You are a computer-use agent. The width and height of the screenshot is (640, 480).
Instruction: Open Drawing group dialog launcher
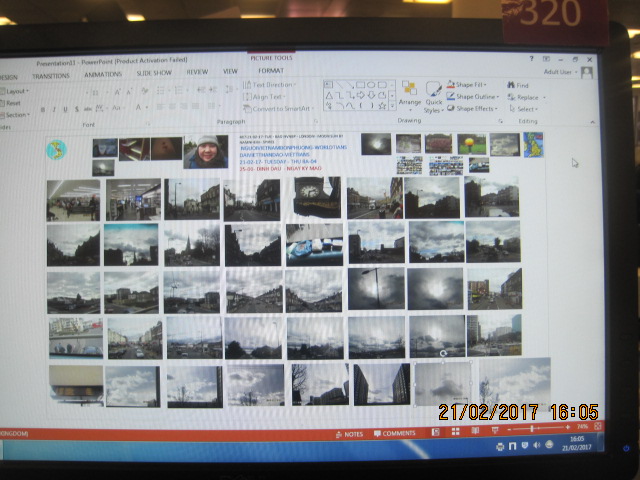(500, 121)
